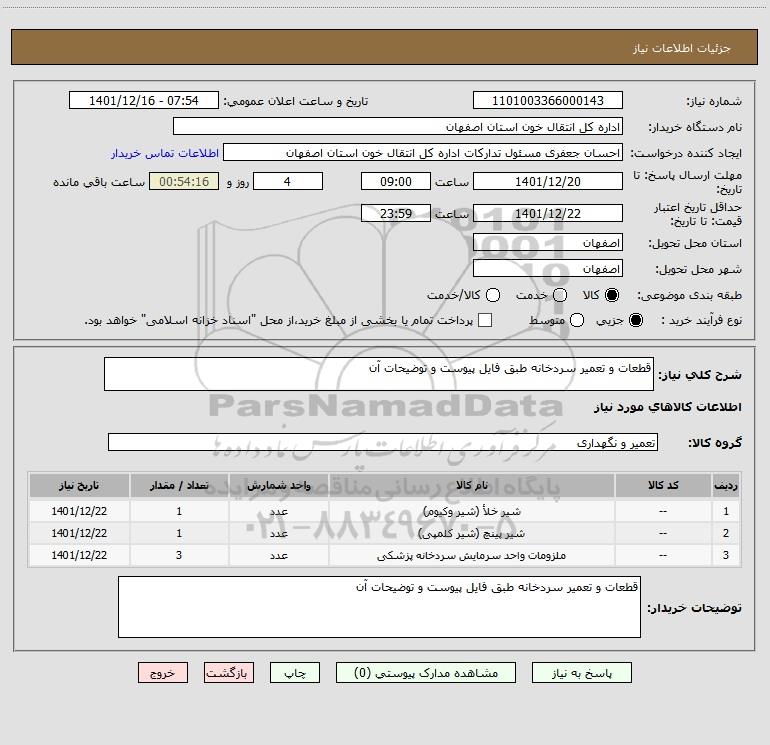Image resolution: width=770 pixels, height=745 pixels.
Task: Click the 09:00 deadline time field
Action: (396, 182)
